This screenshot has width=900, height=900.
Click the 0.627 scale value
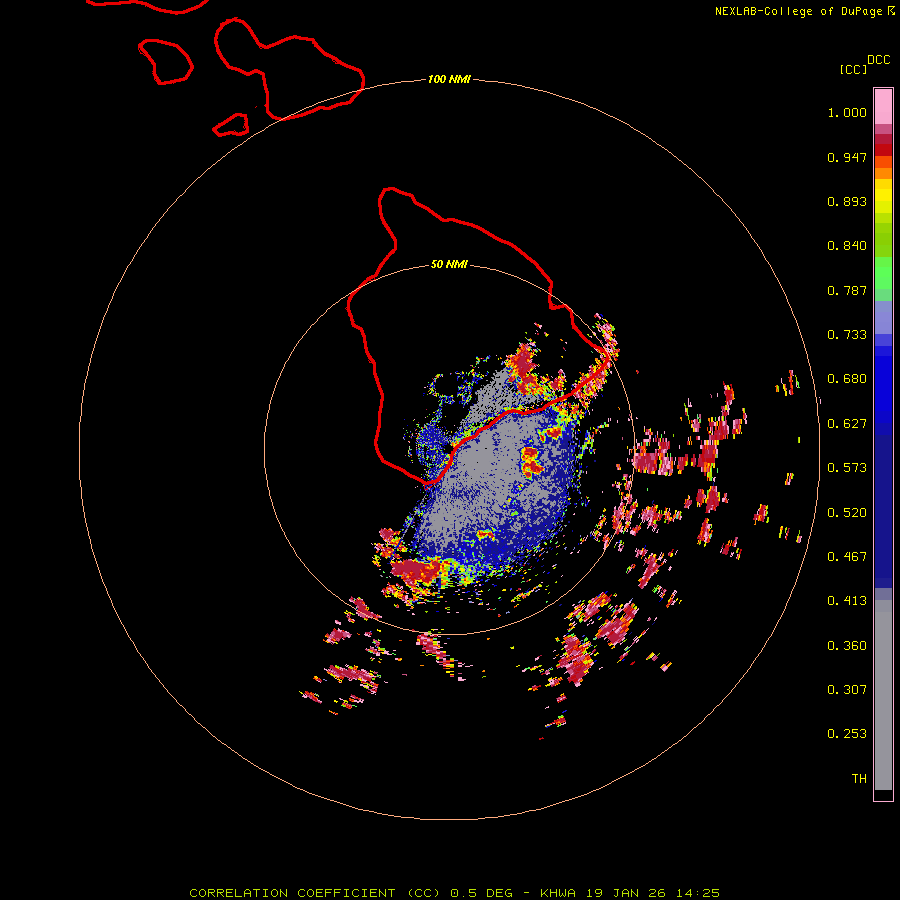pyautogui.click(x=847, y=424)
